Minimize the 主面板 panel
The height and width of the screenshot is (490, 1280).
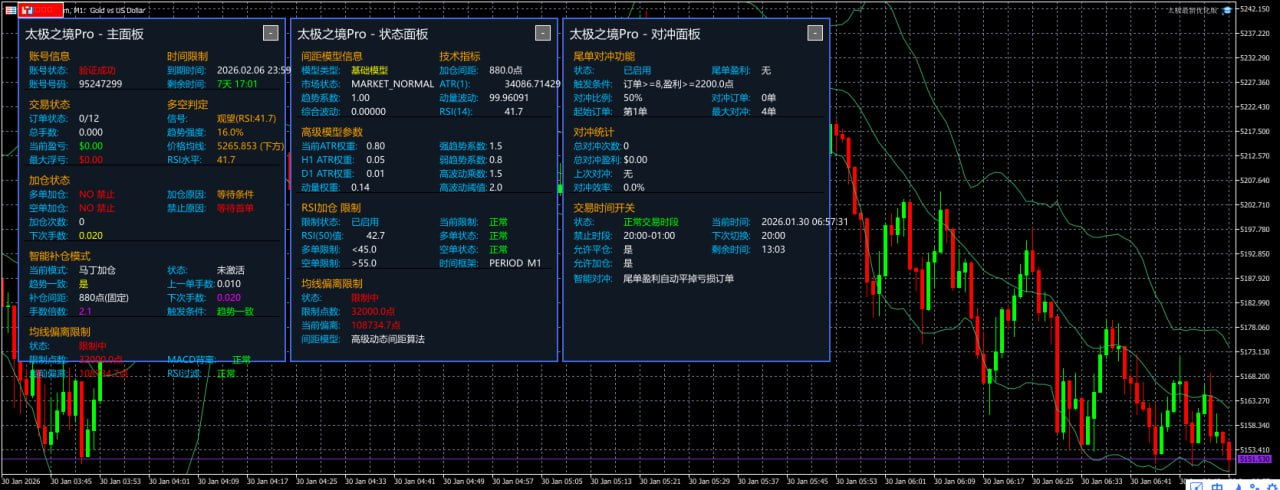pos(270,33)
